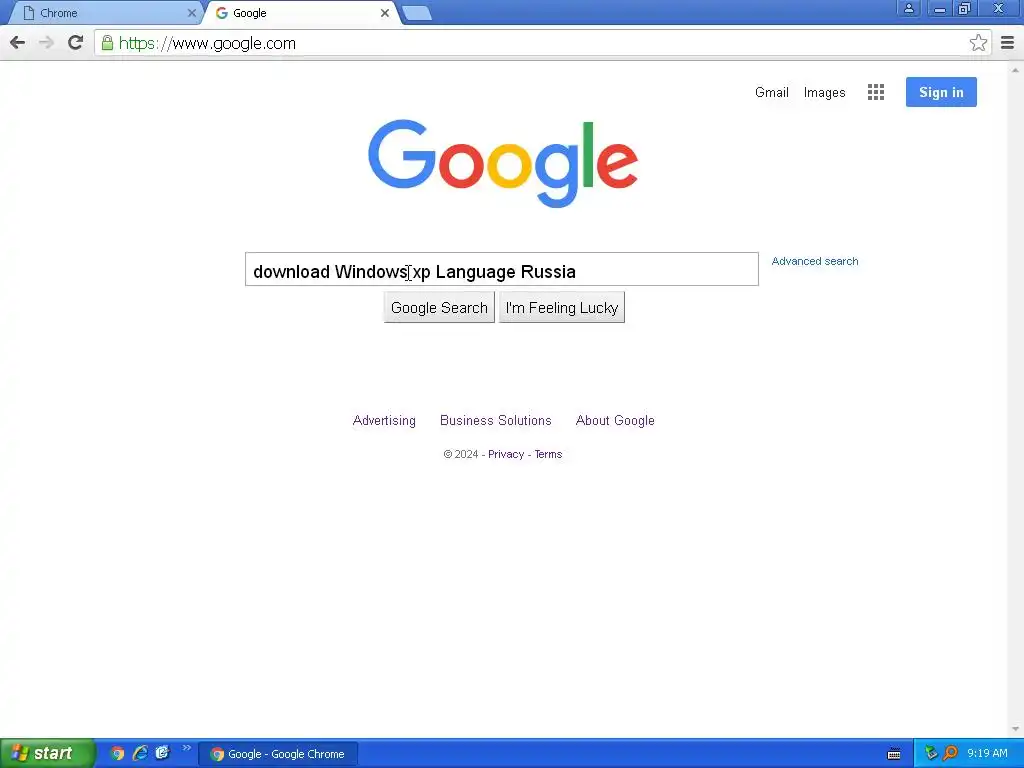Click the Google logo
The height and width of the screenshot is (768, 1024).
tap(503, 163)
